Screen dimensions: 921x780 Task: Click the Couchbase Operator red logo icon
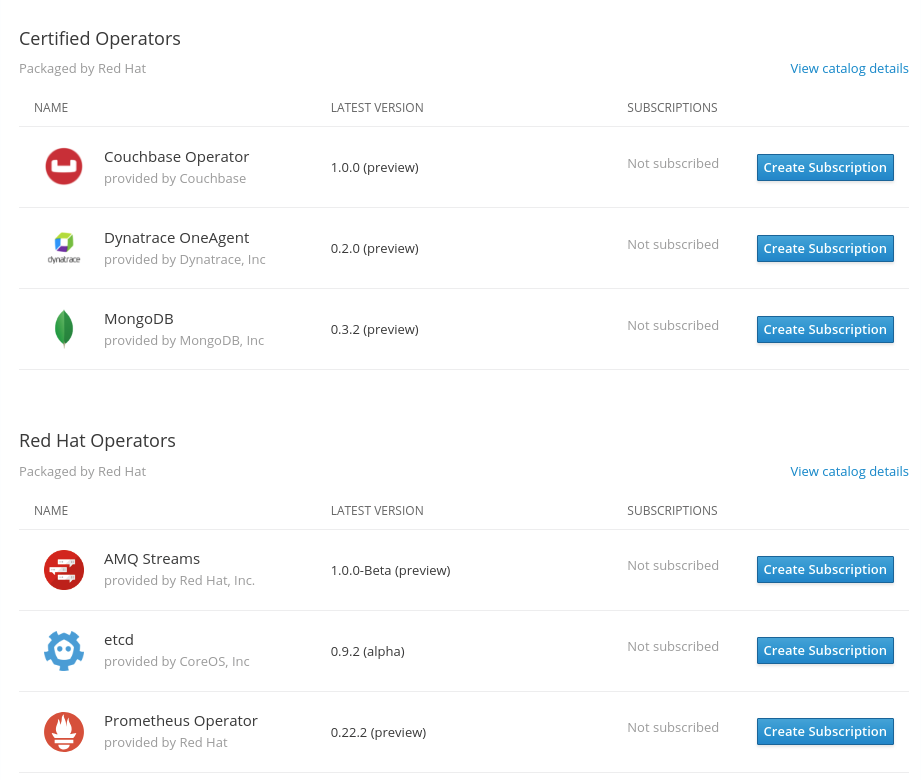[x=64, y=166]
